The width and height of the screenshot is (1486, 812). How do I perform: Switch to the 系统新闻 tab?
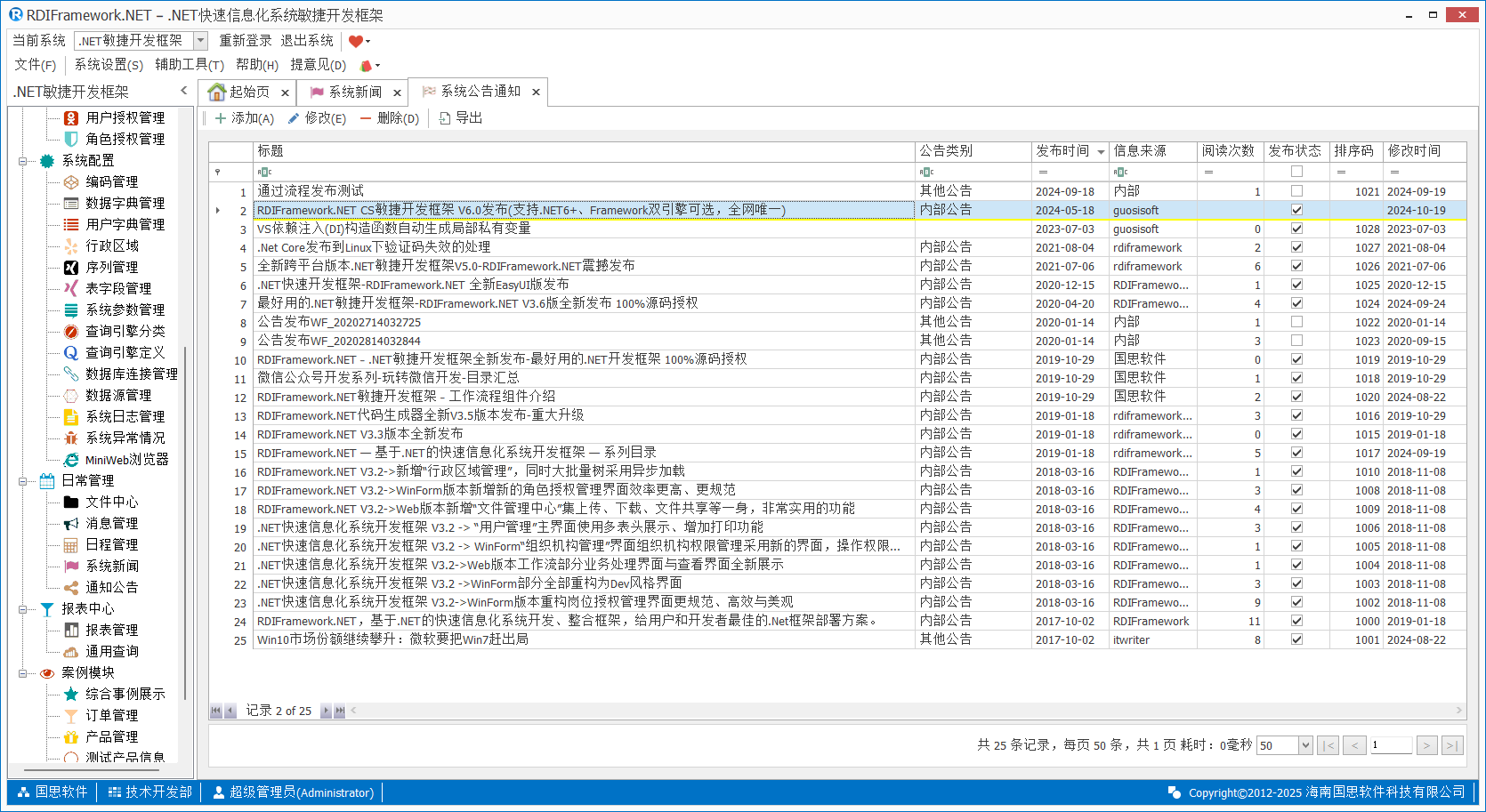(354, 92)
